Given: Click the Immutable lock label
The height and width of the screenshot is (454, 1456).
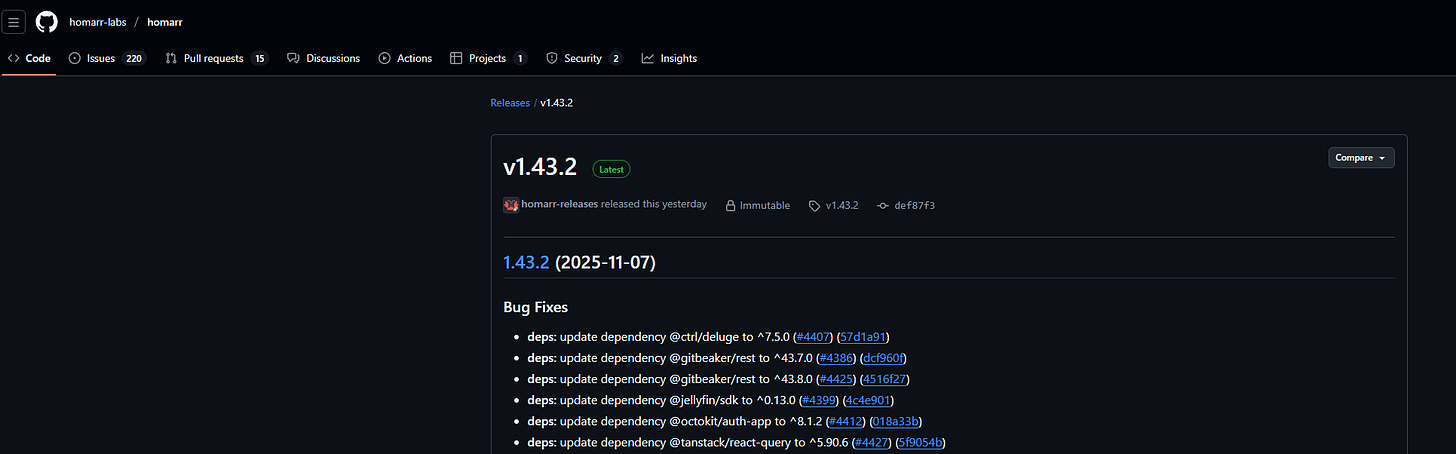Looking at the screenshot, I should pos(757,205).
